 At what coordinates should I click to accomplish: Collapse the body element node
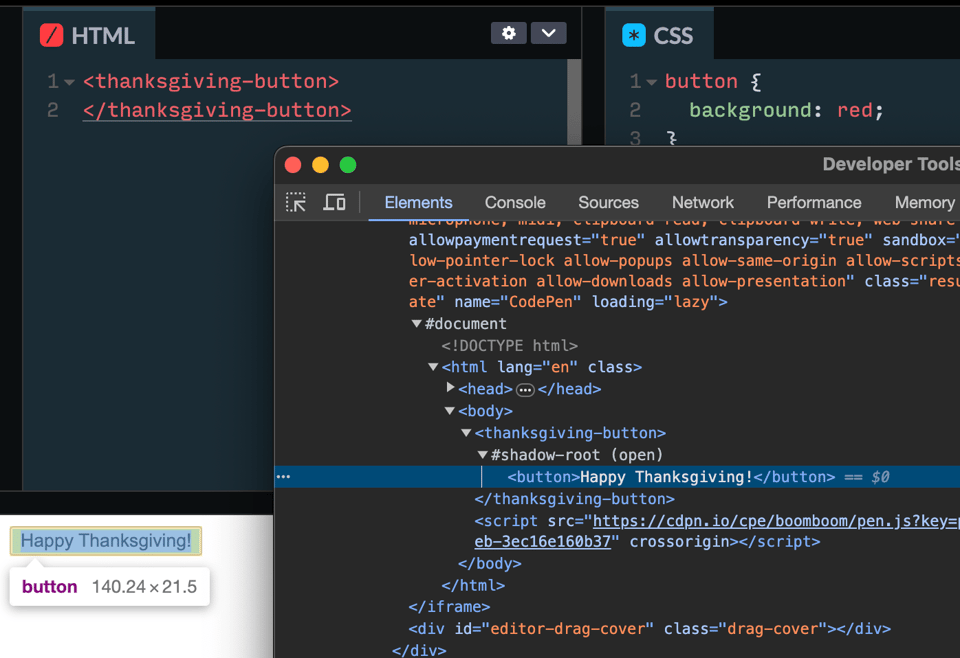point(450,411)
